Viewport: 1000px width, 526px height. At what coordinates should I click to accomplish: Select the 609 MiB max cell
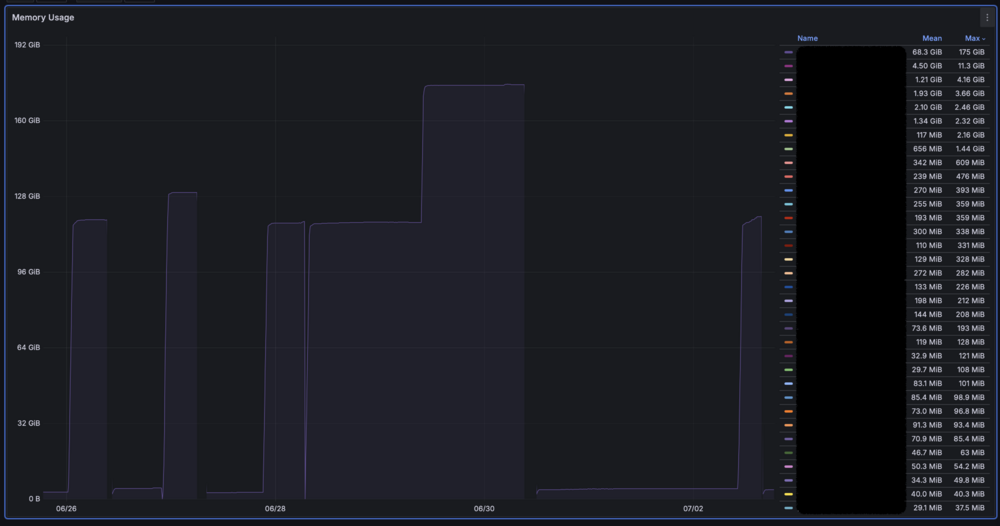click(x=970, y=163)
